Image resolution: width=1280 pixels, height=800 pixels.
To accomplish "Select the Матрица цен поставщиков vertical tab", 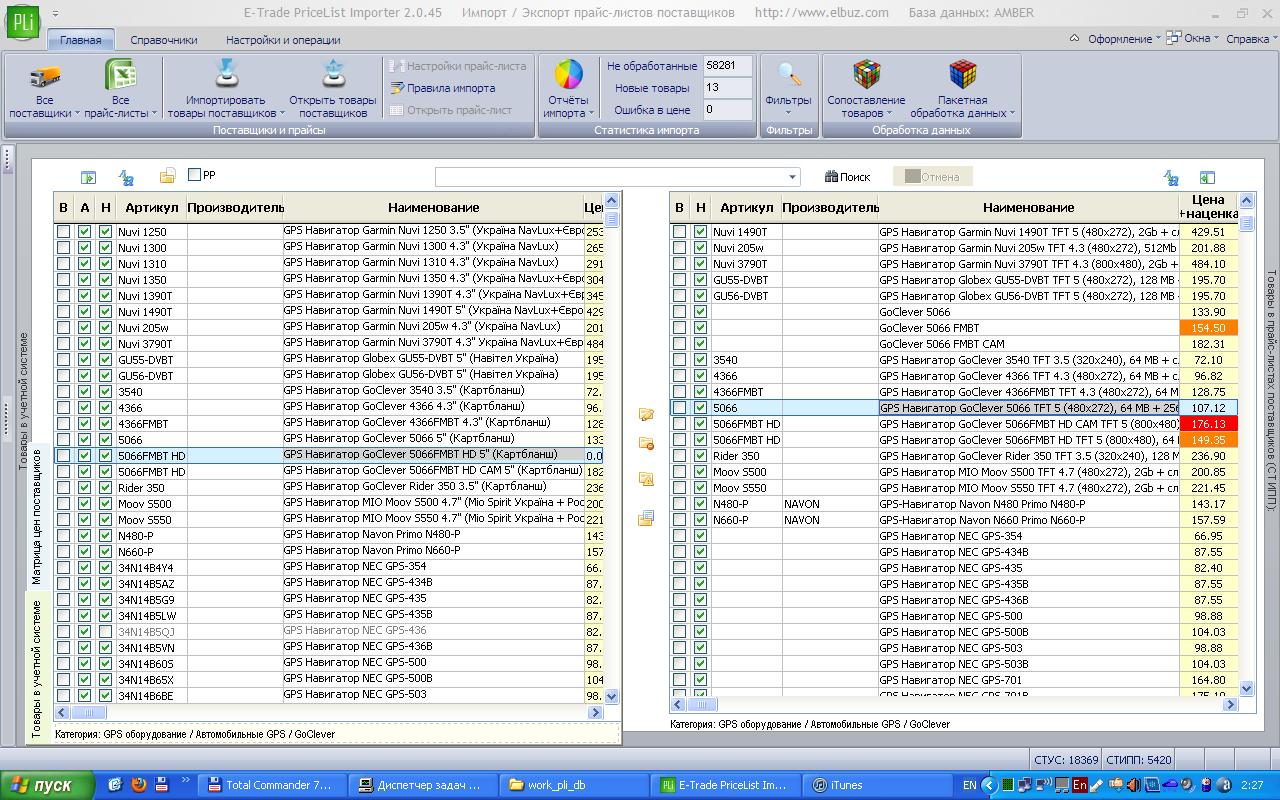I will (37, 516).
